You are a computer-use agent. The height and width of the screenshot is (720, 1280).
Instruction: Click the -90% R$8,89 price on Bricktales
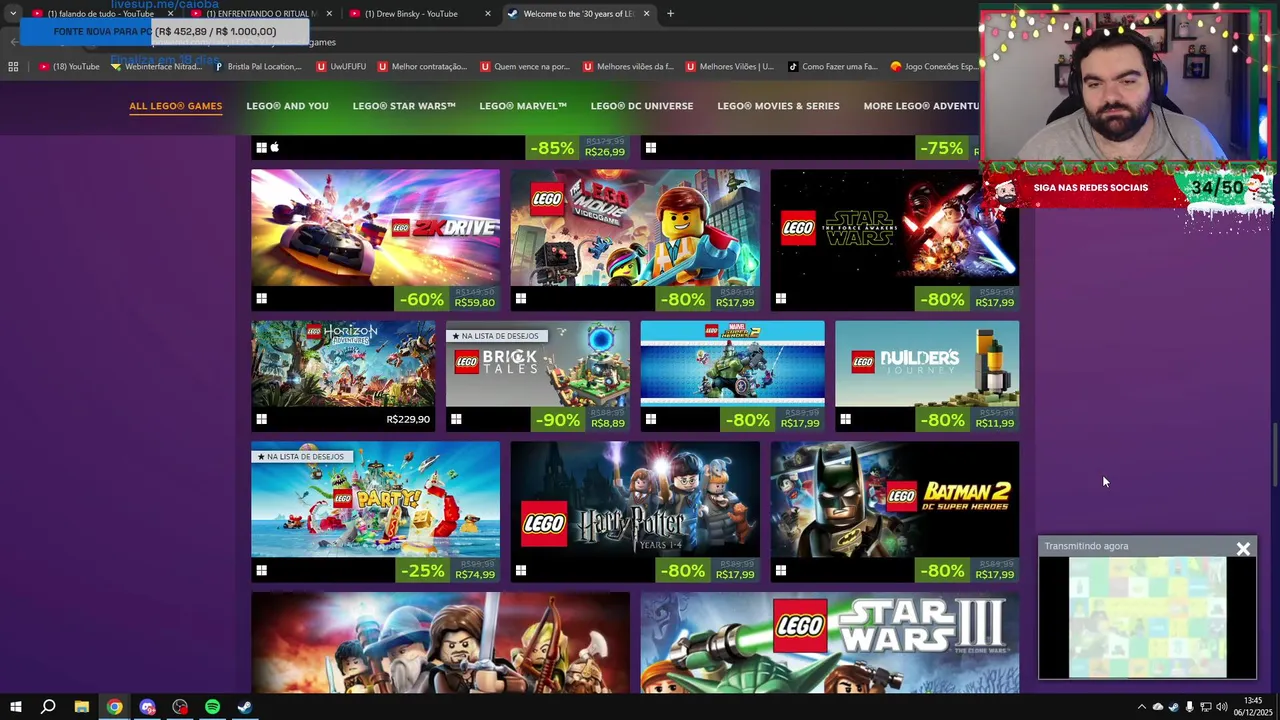(580, 419)
